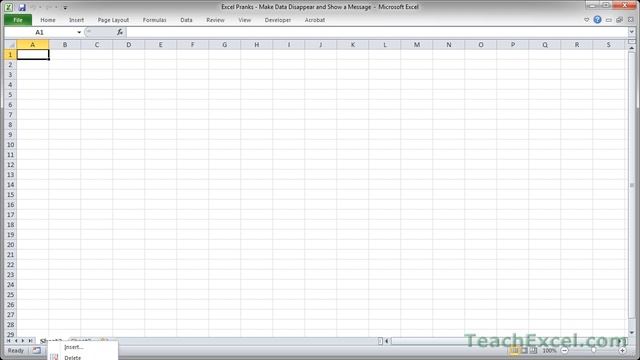
Task: Click the workbook restore window icon
Action: (619, 20)
